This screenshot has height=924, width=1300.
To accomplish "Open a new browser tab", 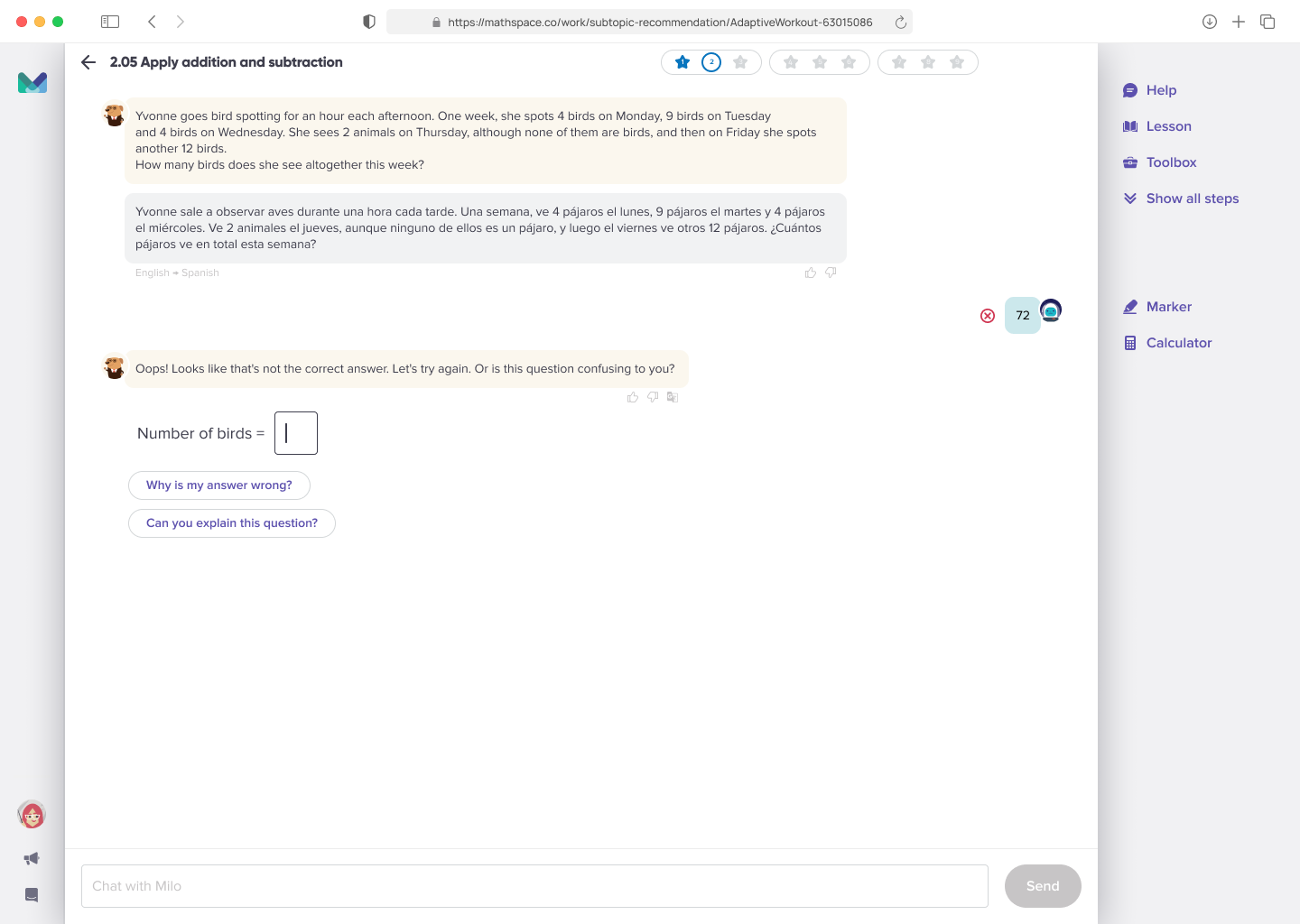I will [1239, 22].
